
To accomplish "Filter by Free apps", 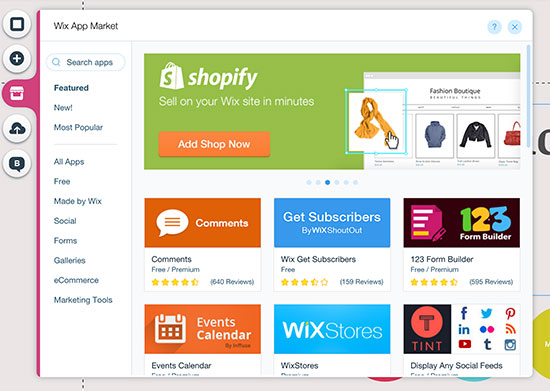I will tap(62, 181).
